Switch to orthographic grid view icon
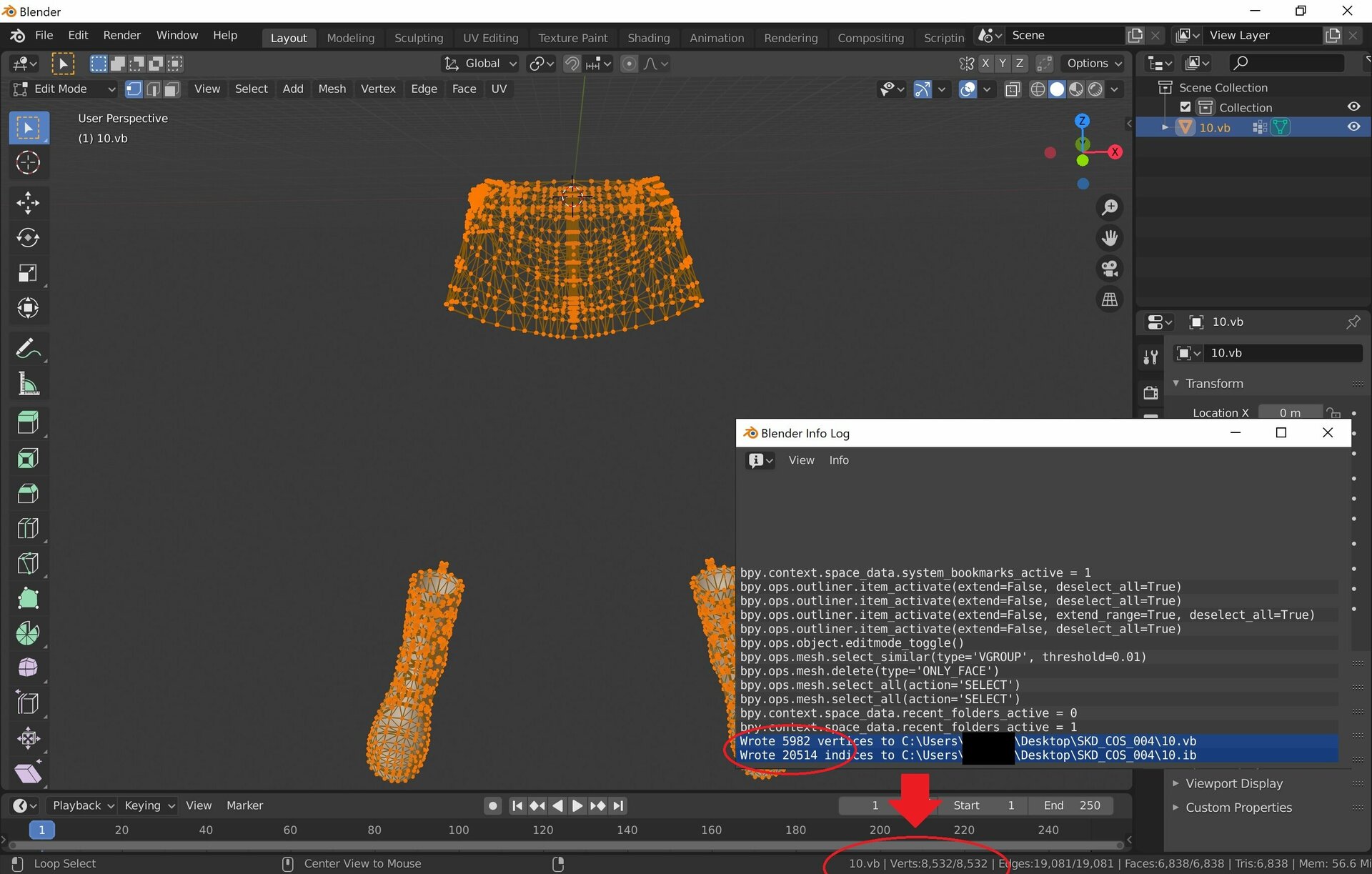 1109,299
